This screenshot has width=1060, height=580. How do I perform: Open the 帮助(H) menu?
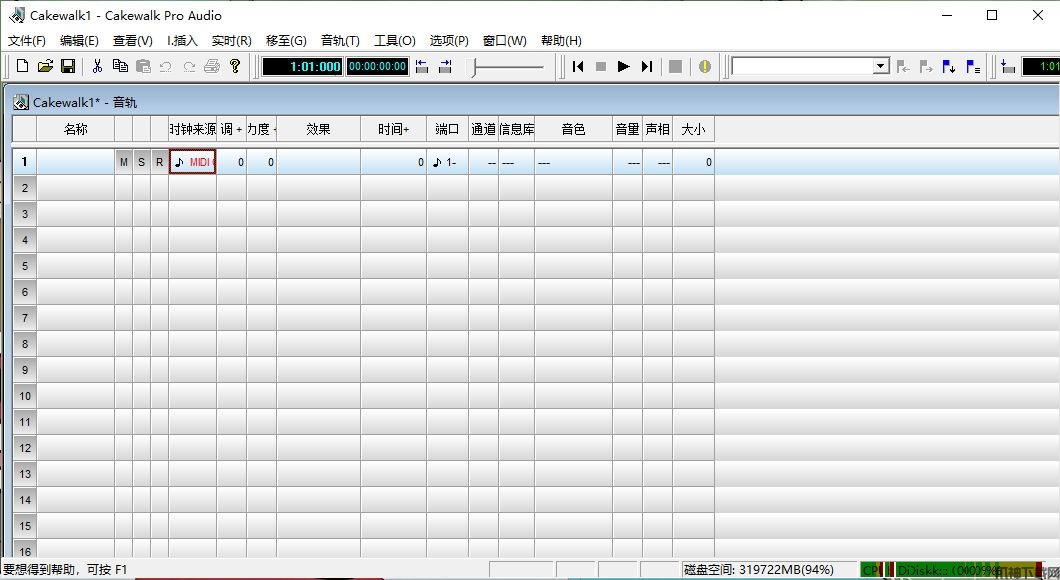coord(561,41)
